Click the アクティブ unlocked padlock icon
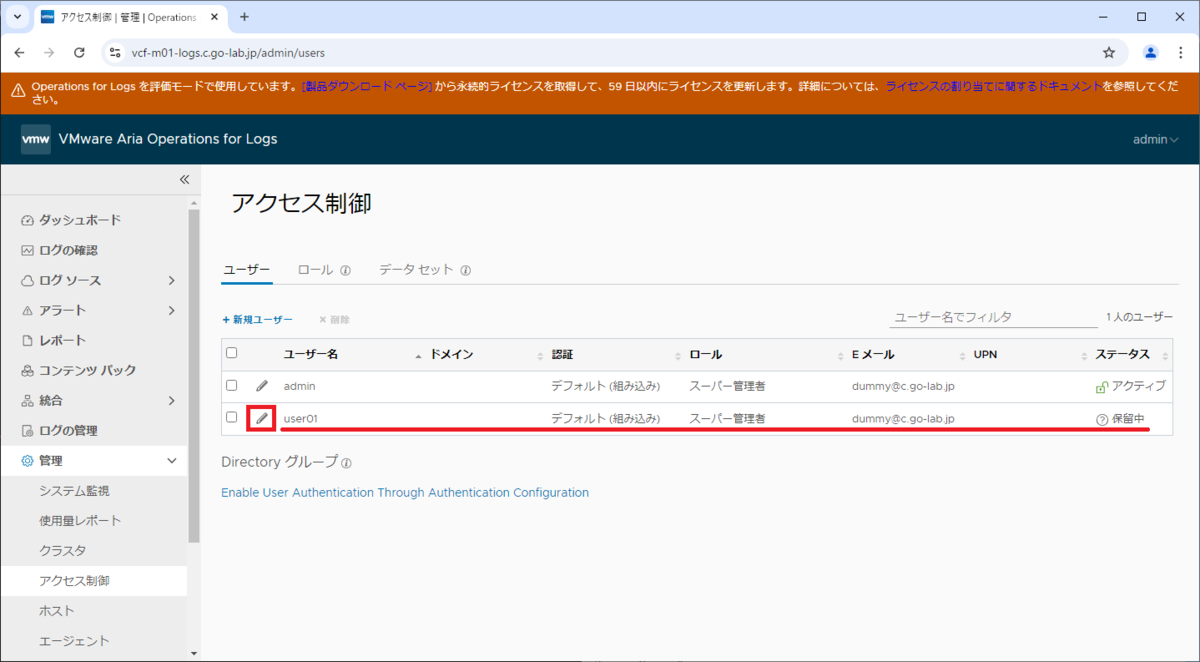The width and height of the screenshot is (1200, 662). (x=1102, y=386)
